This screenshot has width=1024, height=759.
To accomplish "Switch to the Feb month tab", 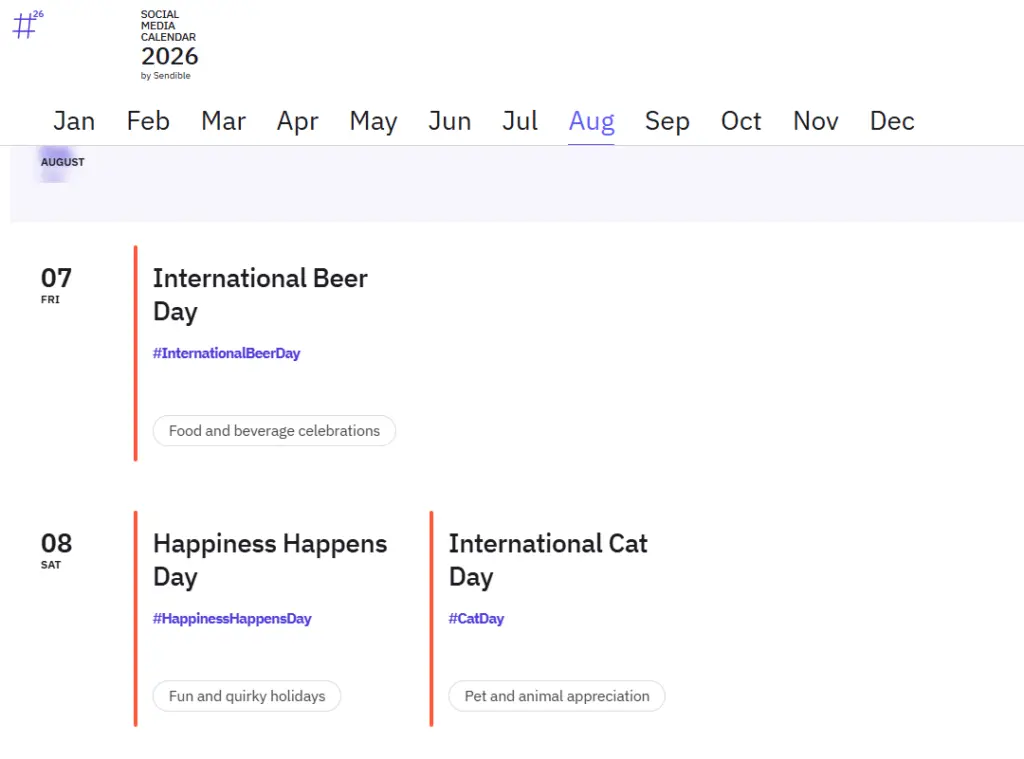I will tap(148, 121).
